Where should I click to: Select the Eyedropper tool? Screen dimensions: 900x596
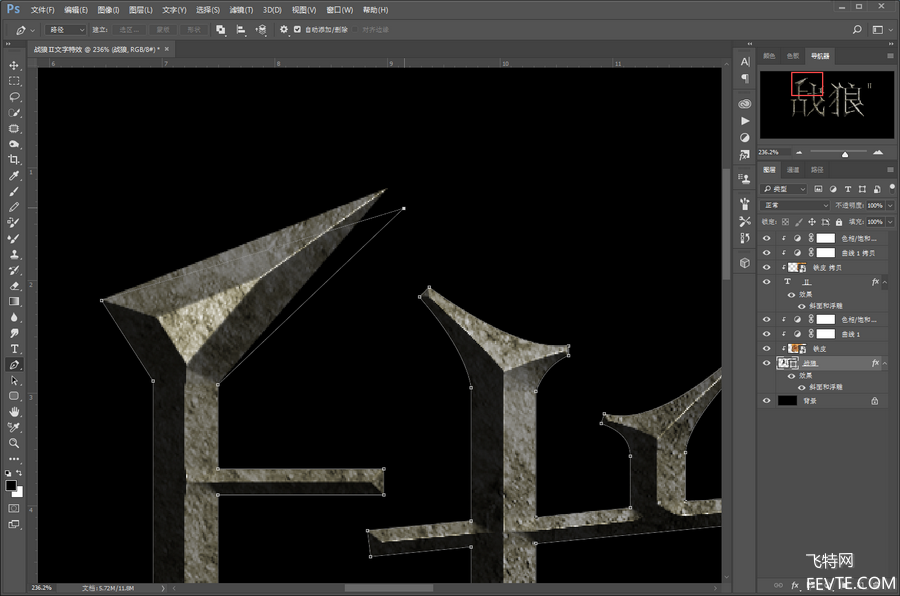pos(14,176)
